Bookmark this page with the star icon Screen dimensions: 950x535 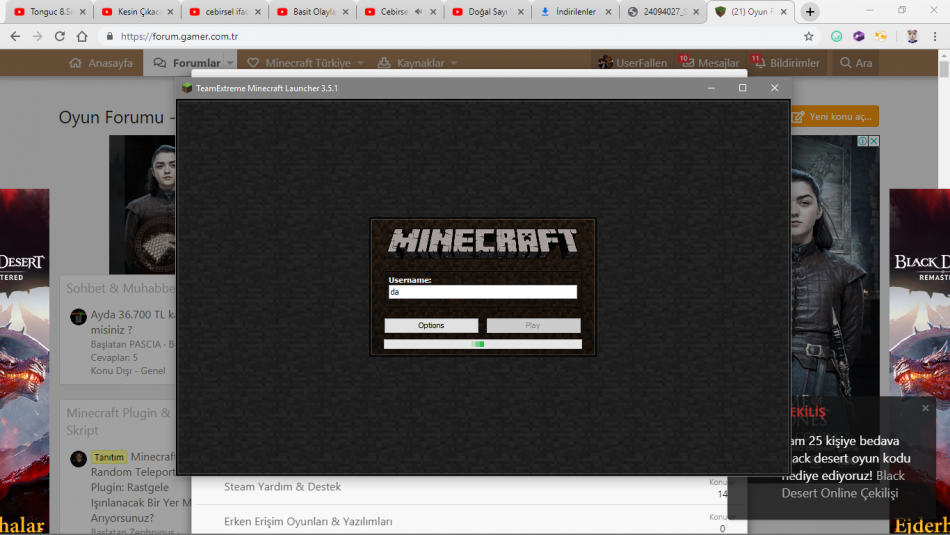808,36
